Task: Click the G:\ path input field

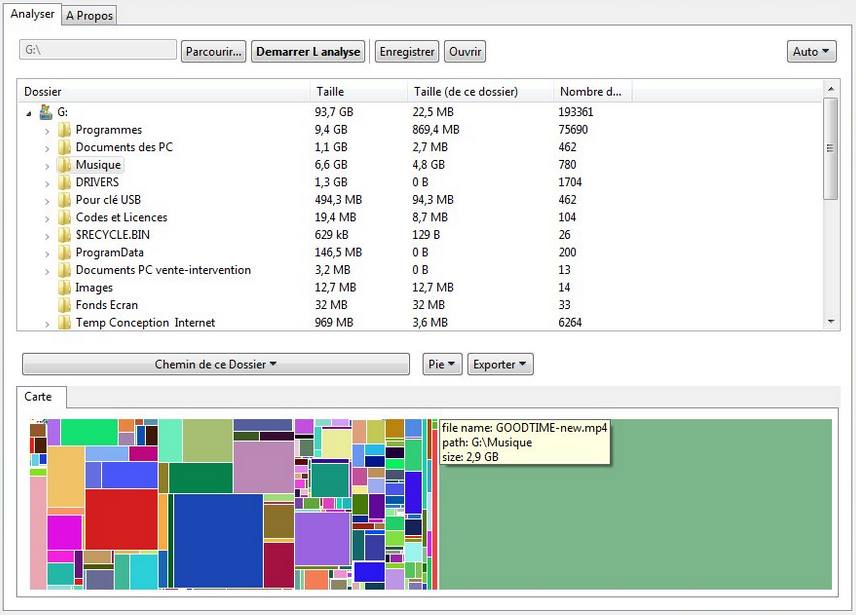Action: click(98, 50)
